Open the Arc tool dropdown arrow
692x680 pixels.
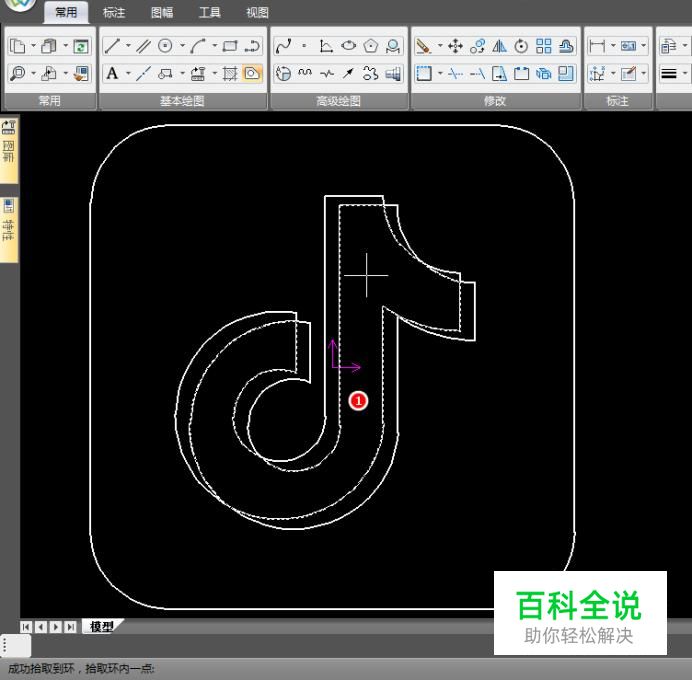coord(214,45)
